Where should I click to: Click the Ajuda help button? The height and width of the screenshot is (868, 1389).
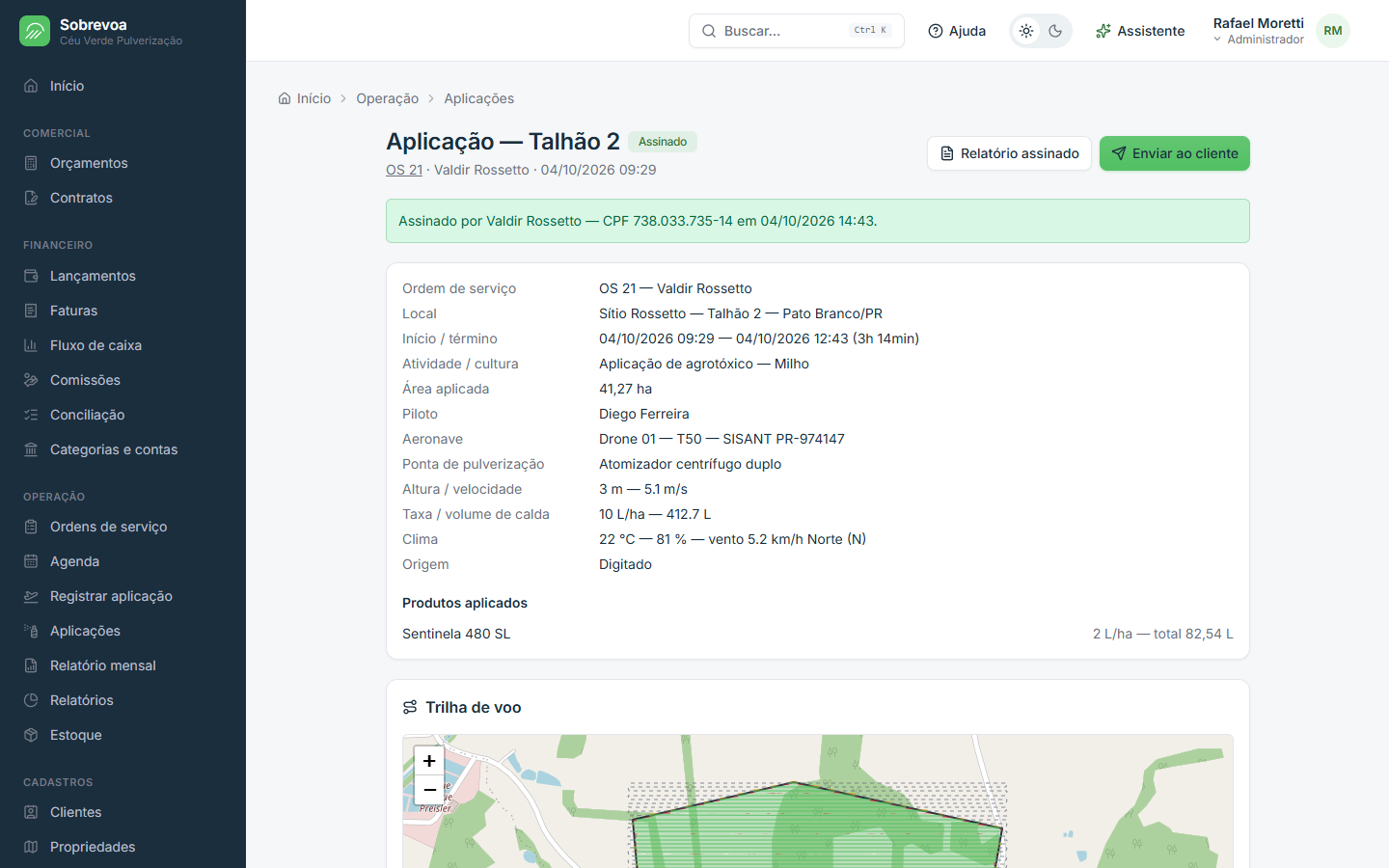pyautogui.click(x=957, y=31)
